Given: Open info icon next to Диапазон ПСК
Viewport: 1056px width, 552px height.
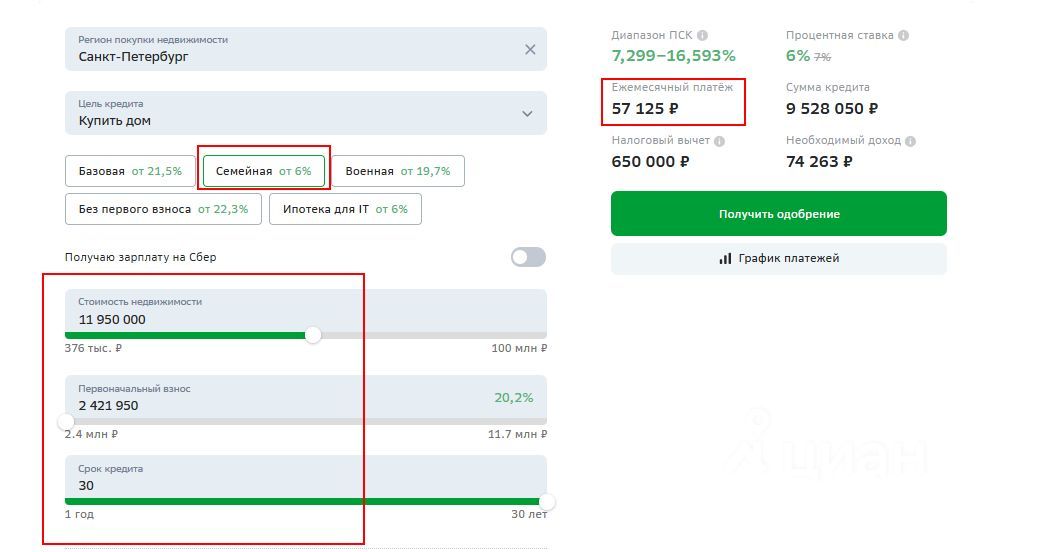Looking at the screenshot, I should (702, 35).
